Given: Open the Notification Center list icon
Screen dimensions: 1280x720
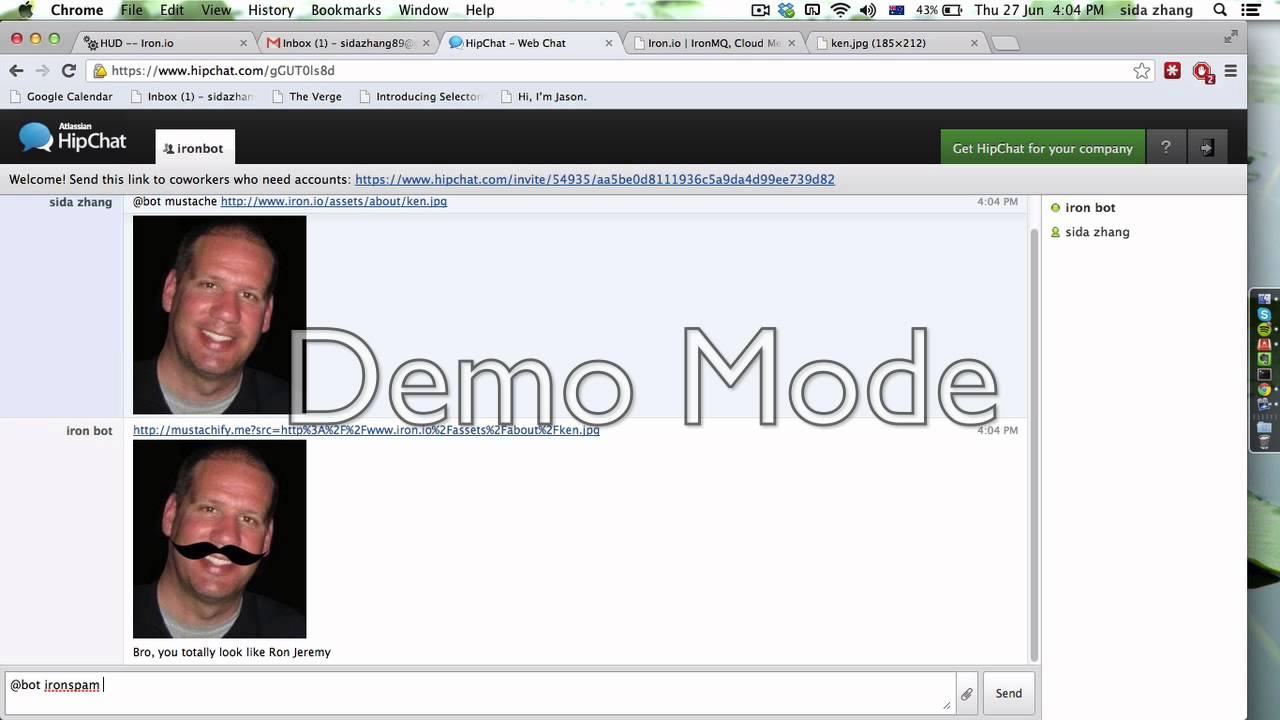Looking at the screenshot, I should 1253,10.
